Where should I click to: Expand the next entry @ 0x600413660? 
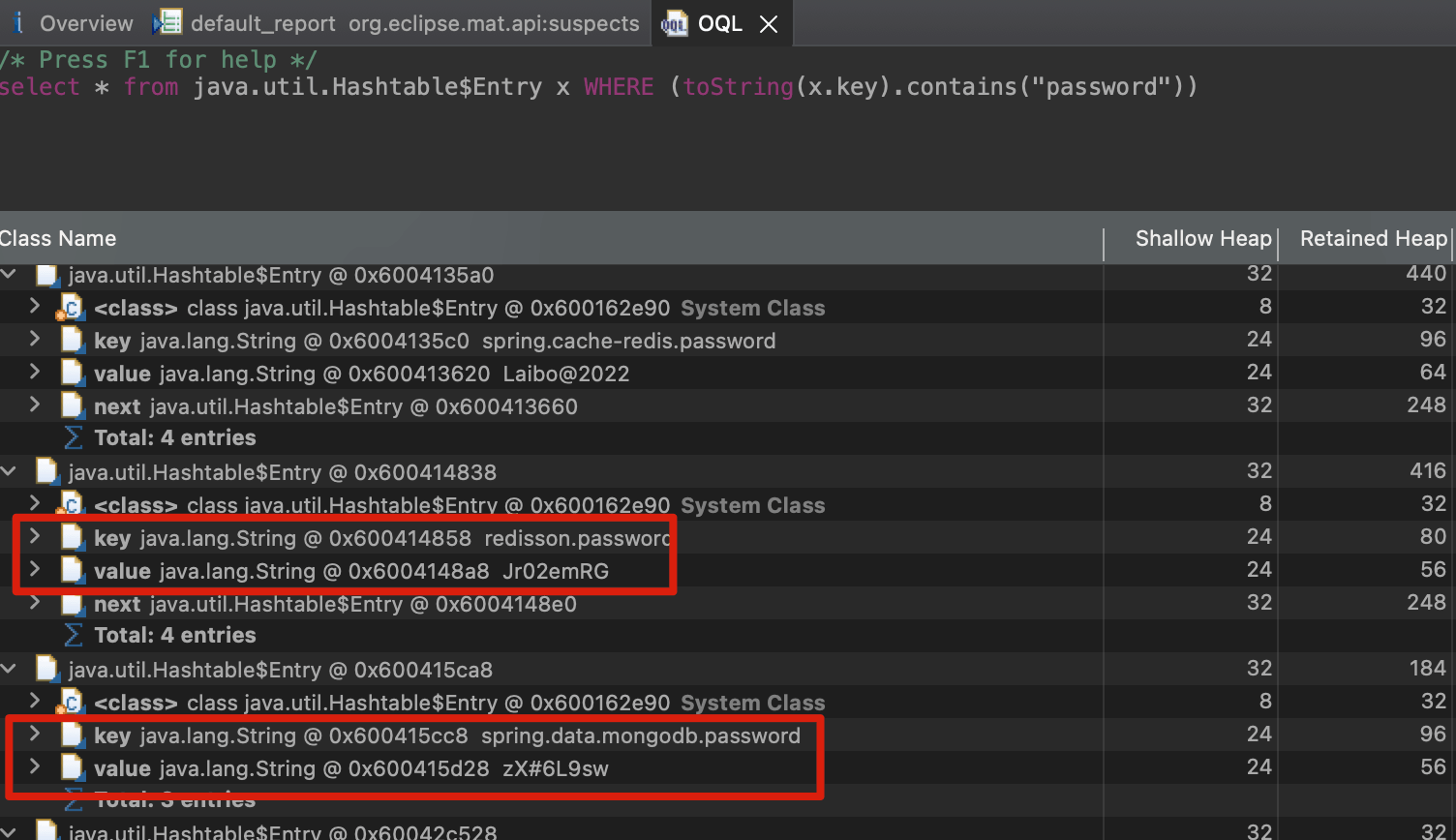(x=35, y=405)
